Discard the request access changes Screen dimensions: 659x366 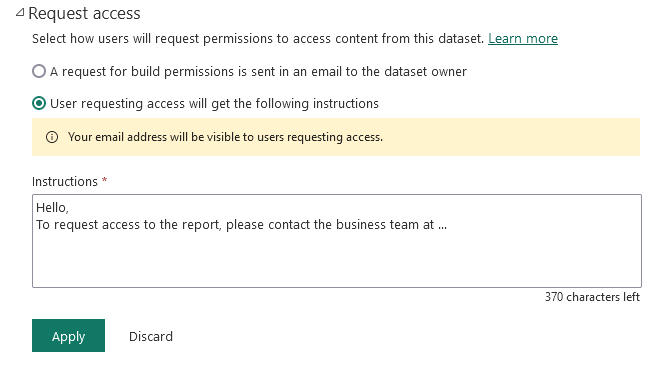(x=151, y=337)
